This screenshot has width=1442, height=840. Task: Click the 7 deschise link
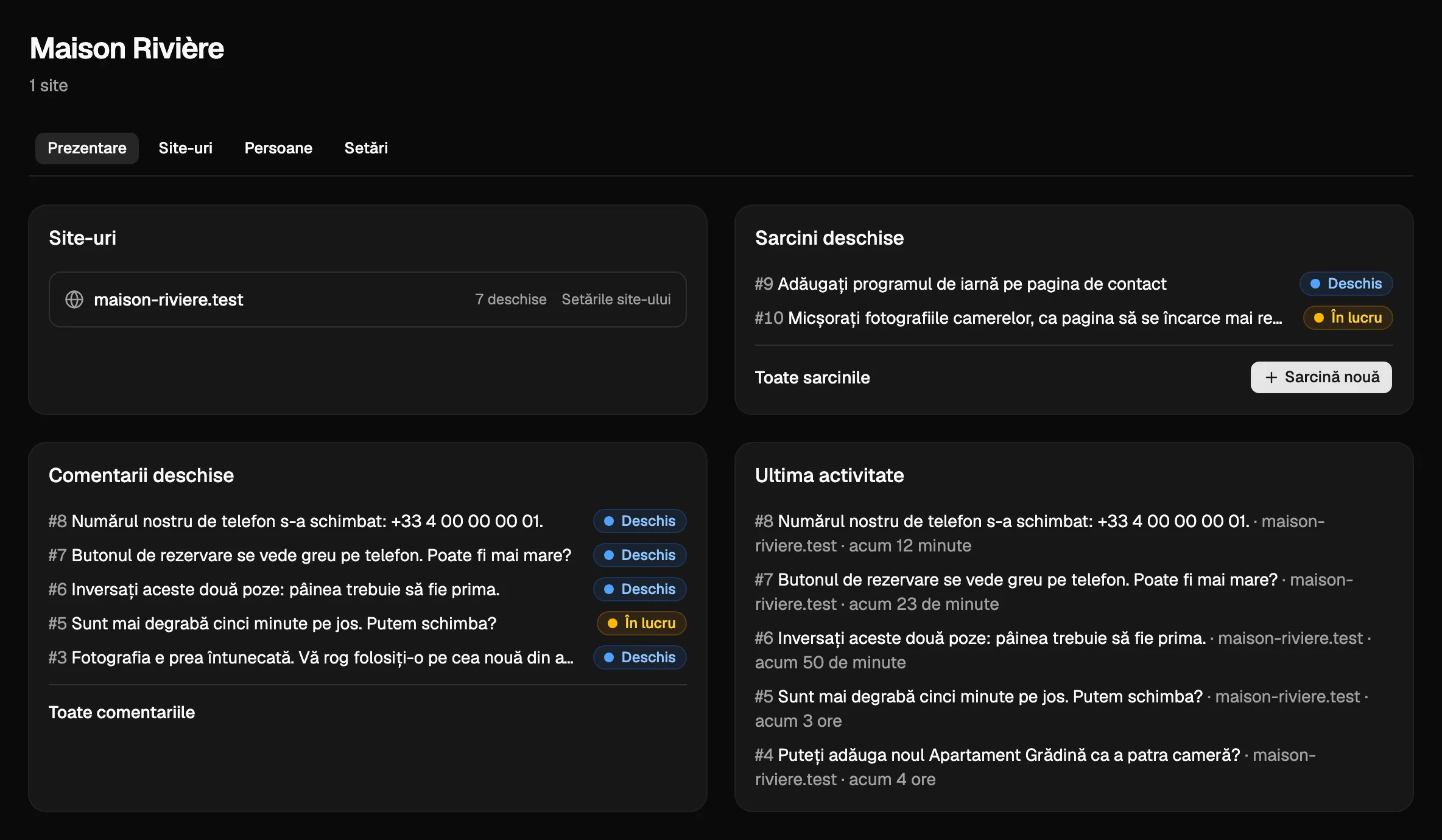(x=510, y=299)
